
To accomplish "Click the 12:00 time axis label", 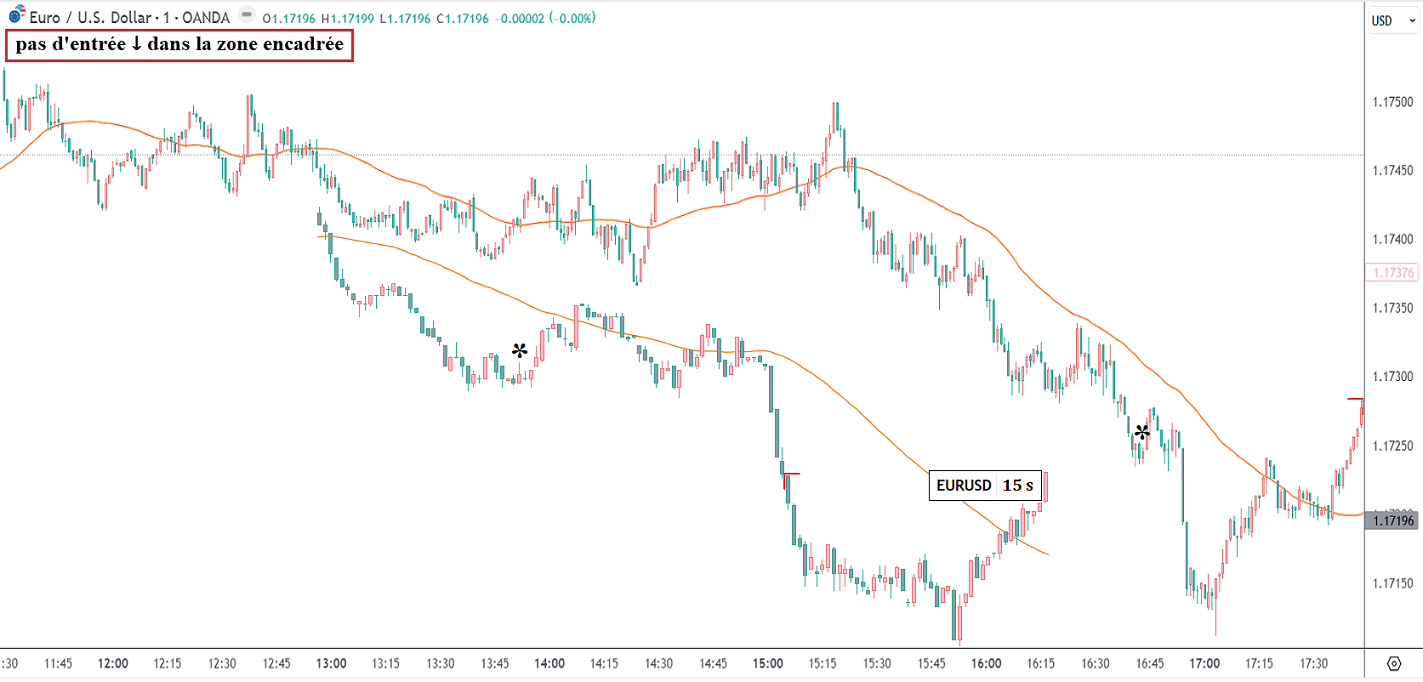I will [x=112, y=663].
